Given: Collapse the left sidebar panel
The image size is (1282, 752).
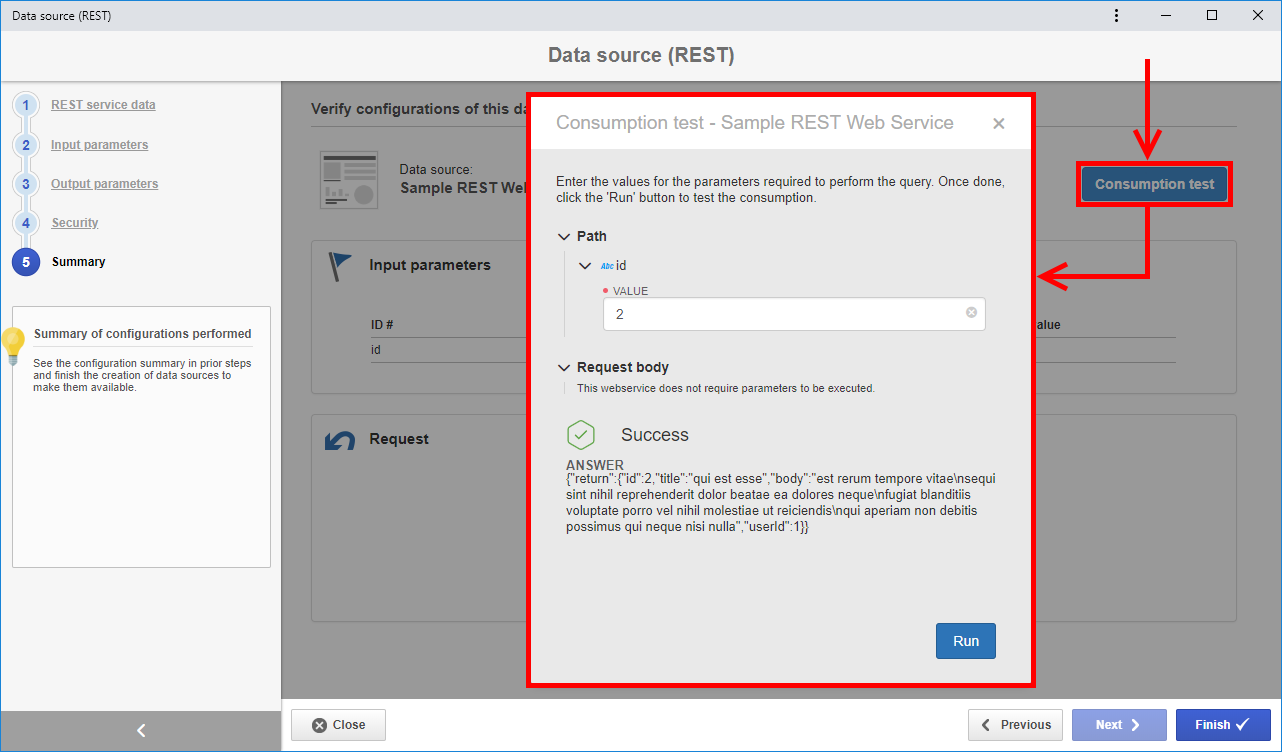Looking at the screenshot, I should [x=141, y=731].
